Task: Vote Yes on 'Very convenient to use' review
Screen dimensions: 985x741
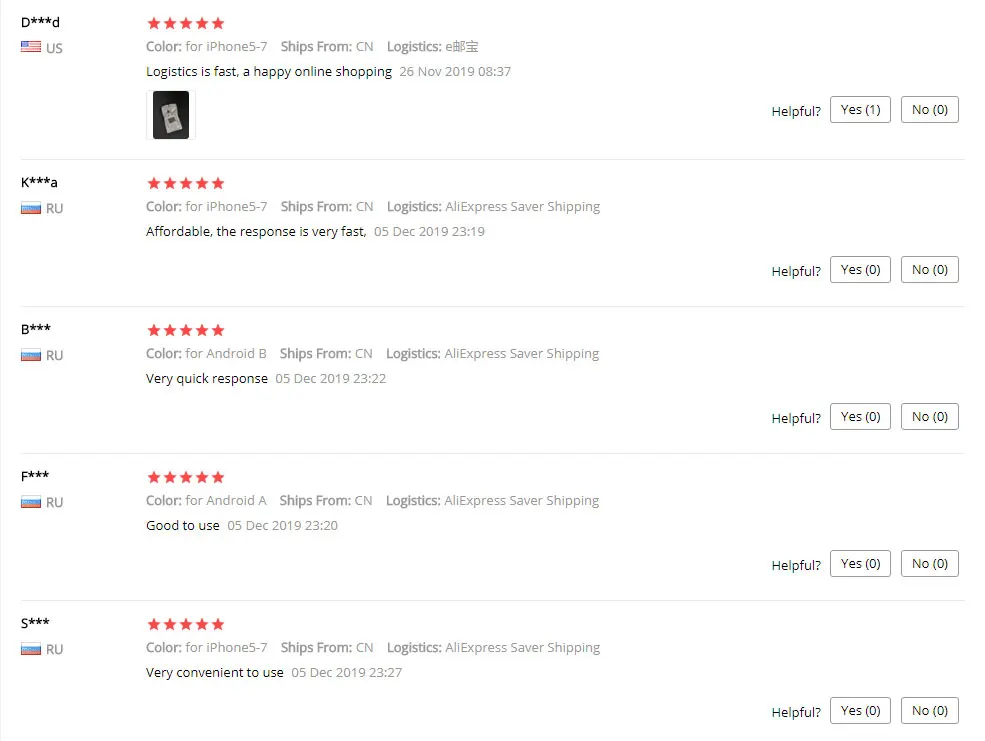Action: tap(860, 711)
